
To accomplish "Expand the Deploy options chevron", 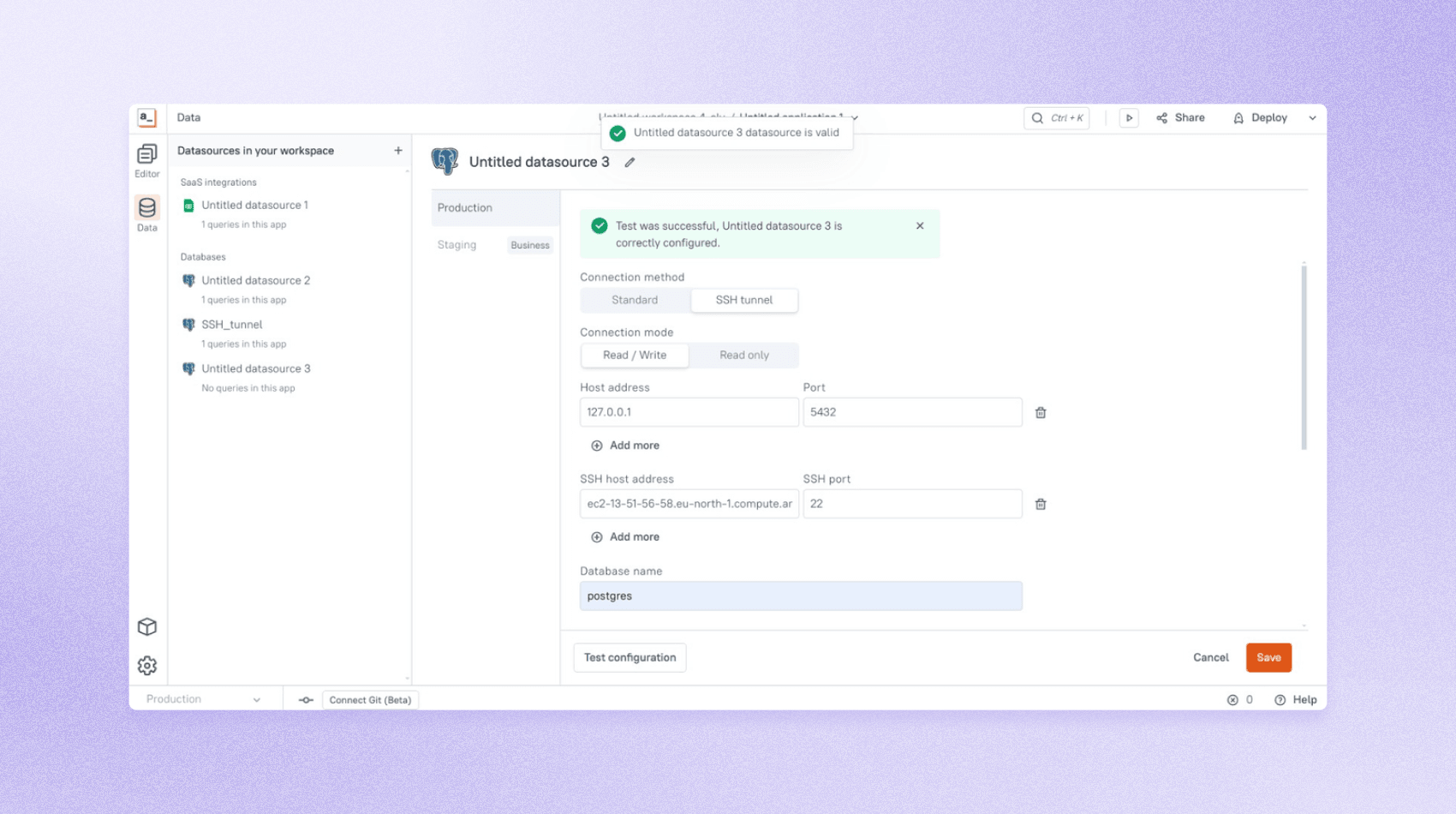I will click(1312, 117).
